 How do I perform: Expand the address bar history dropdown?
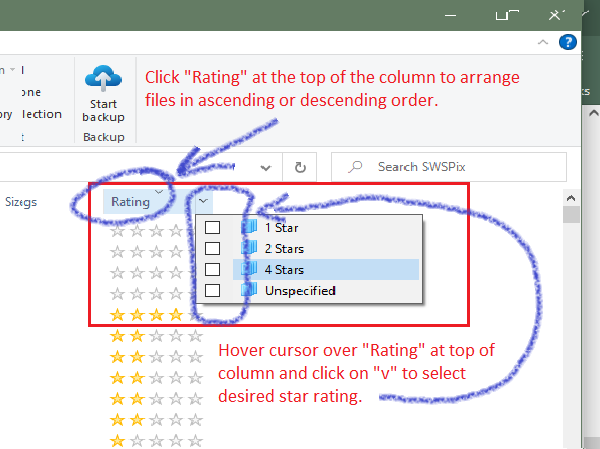tap(266, 168)
